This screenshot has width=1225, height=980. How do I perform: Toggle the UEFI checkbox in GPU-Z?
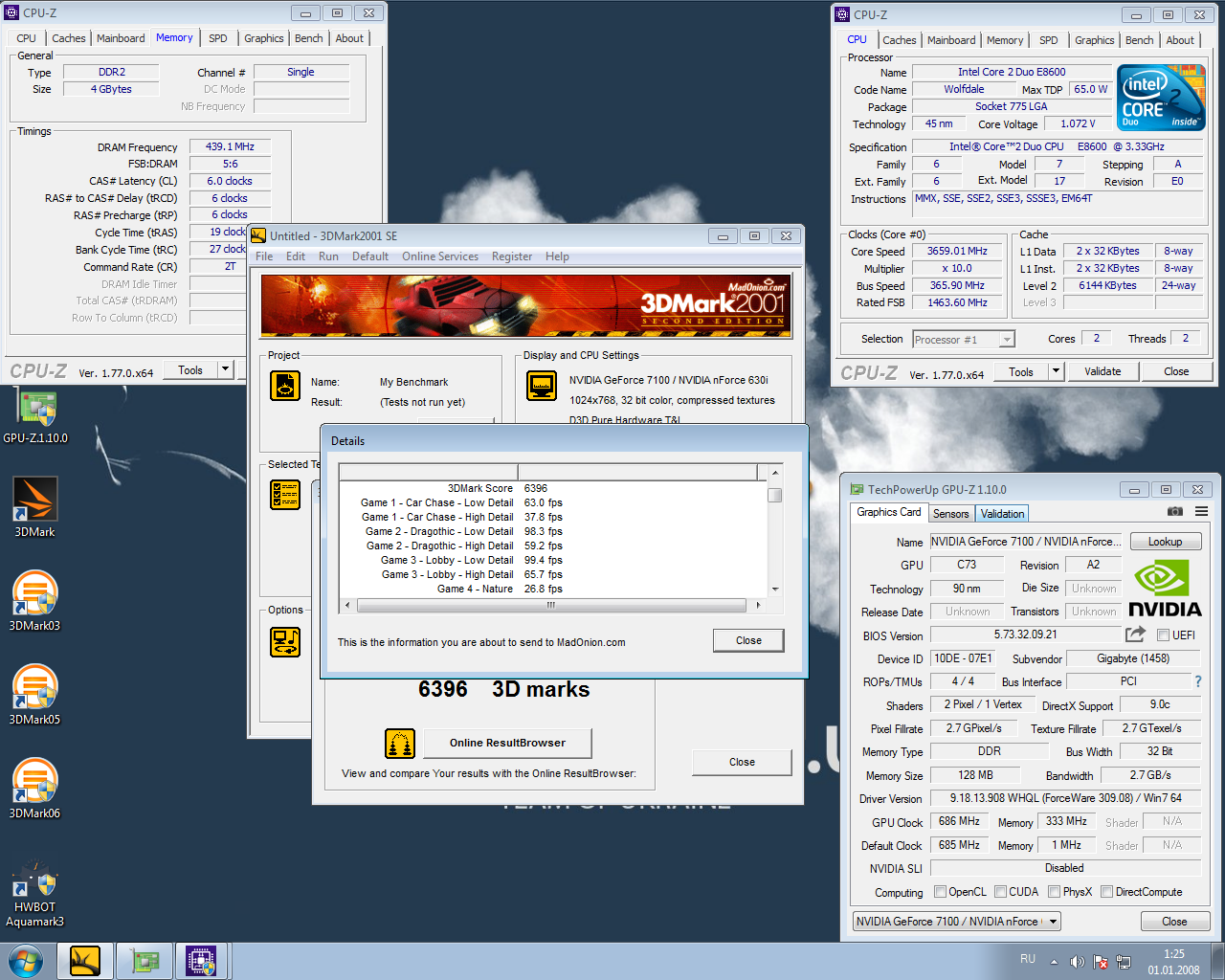[1163, 635]
